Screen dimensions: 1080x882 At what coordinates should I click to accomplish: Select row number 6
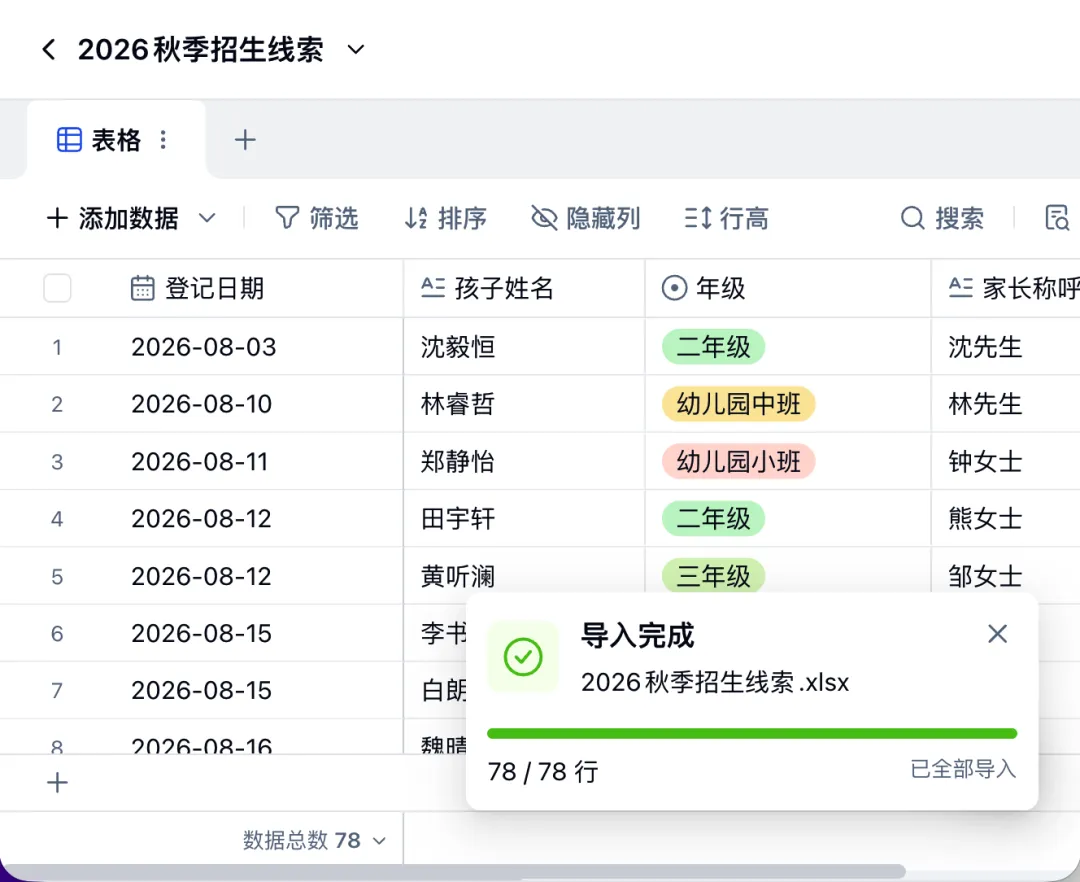(x=57, y=633)
